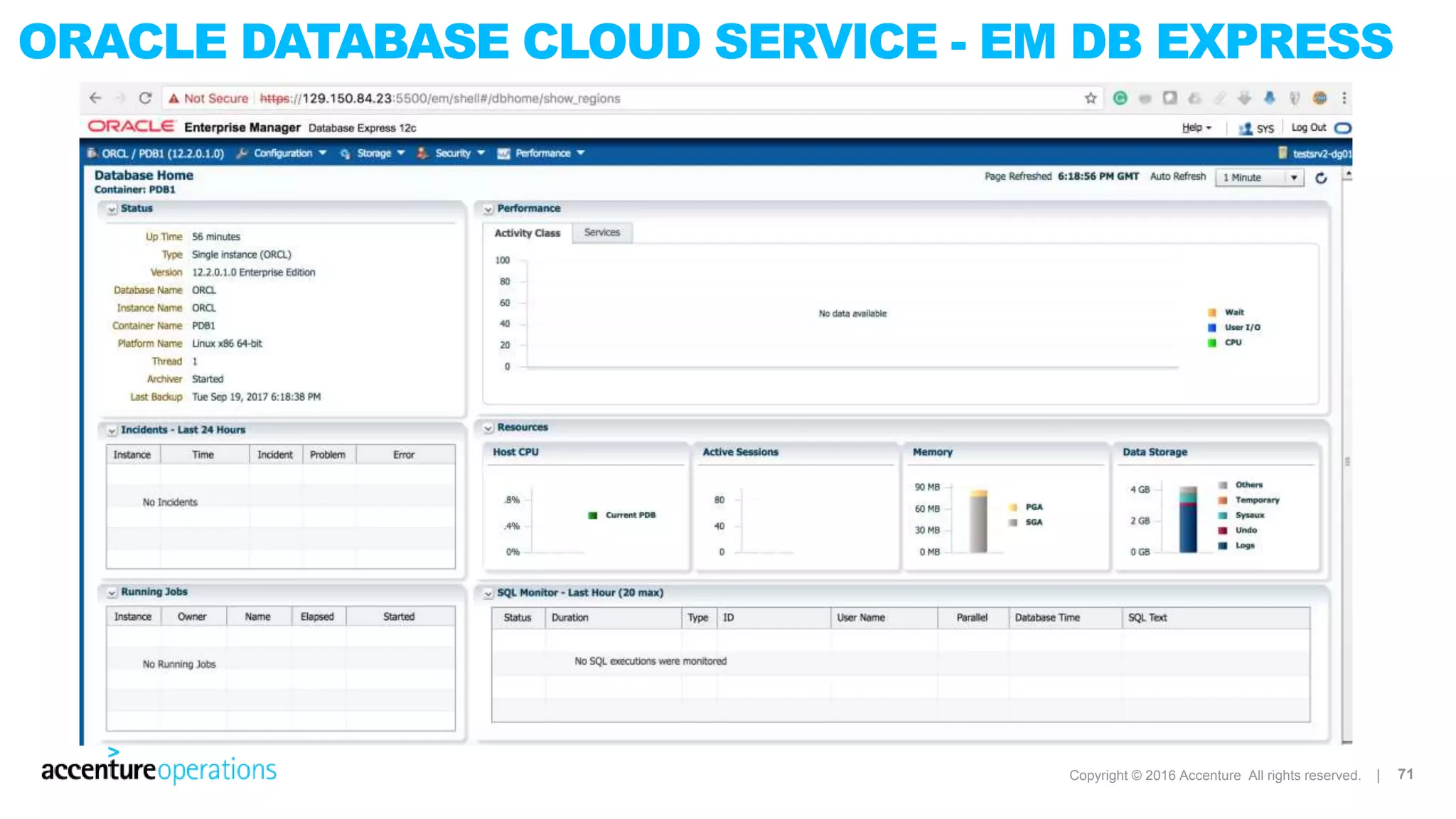Bookmark the page with the star icon
Screen dimensions: 1456x819
tap(1091, 98)
